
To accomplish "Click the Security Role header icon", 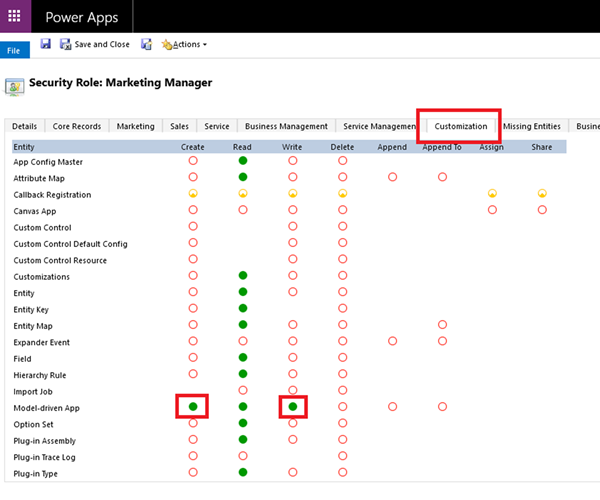I will tap(15, 86).
